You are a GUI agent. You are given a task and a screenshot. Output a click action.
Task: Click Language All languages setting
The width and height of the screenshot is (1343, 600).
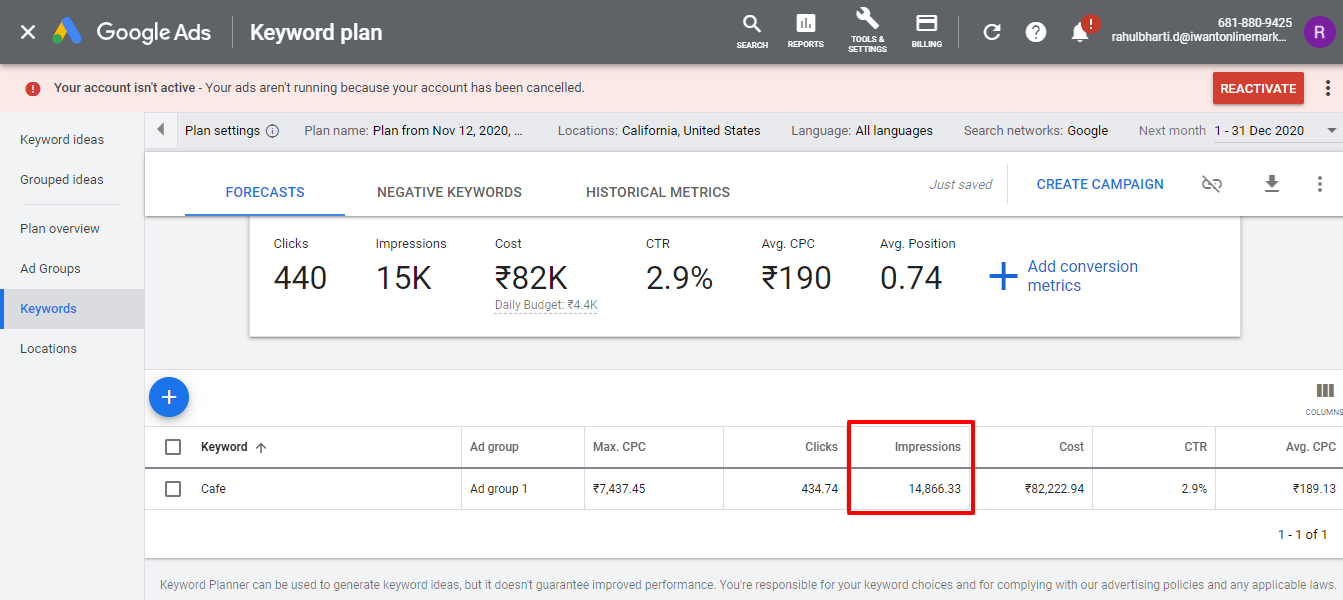pos(862,131)
